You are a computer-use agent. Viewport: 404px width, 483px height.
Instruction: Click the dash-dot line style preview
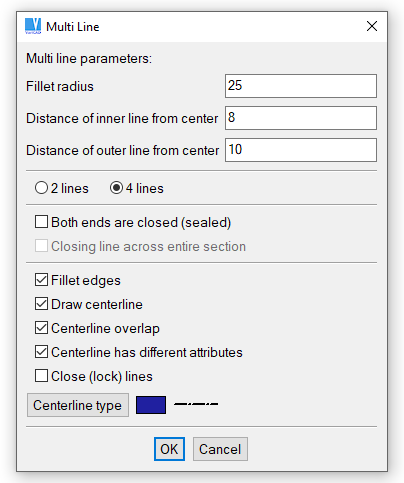tap(196, 404)
